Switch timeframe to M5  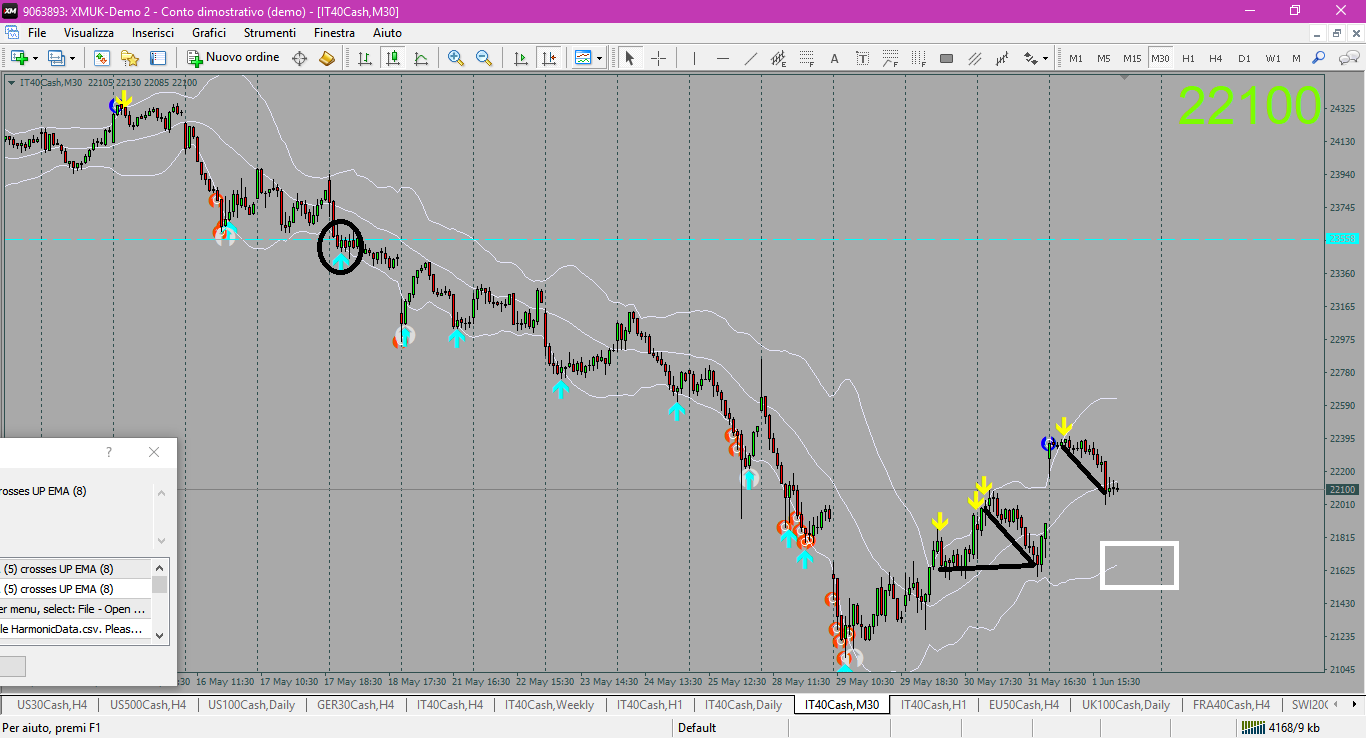coord(1104,58)
